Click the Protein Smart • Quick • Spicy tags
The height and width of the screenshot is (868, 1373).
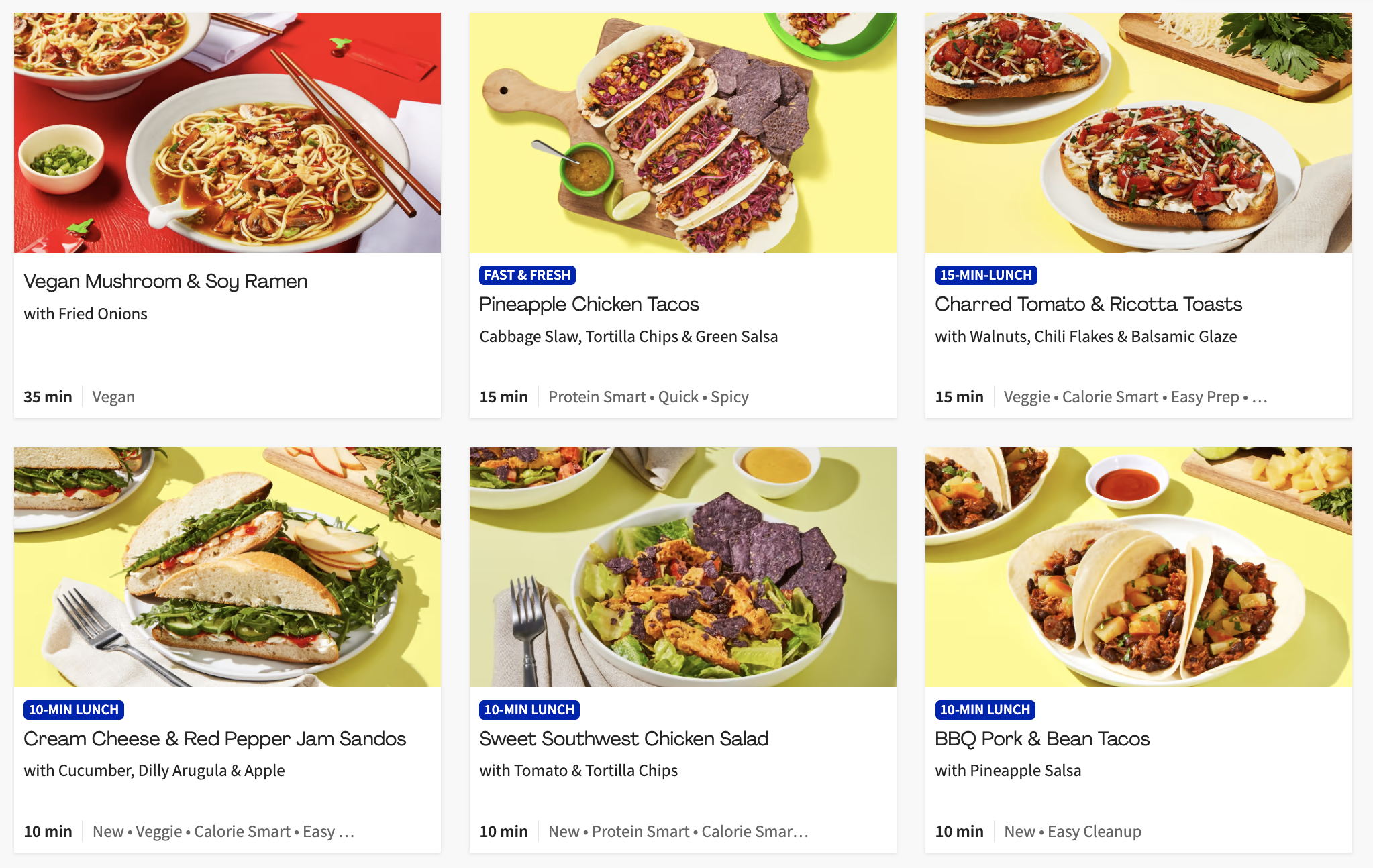[648, 397]
